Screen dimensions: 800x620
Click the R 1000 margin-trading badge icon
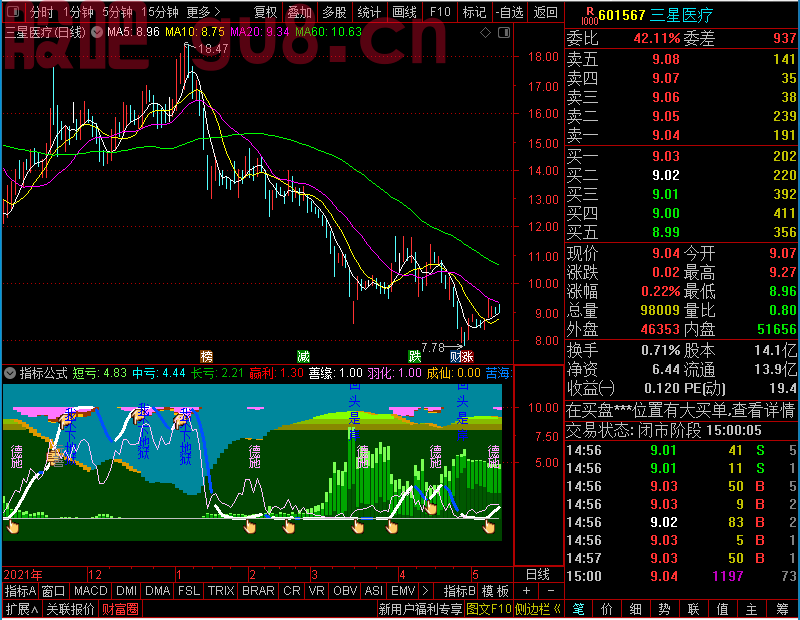[x=589, y=15]
